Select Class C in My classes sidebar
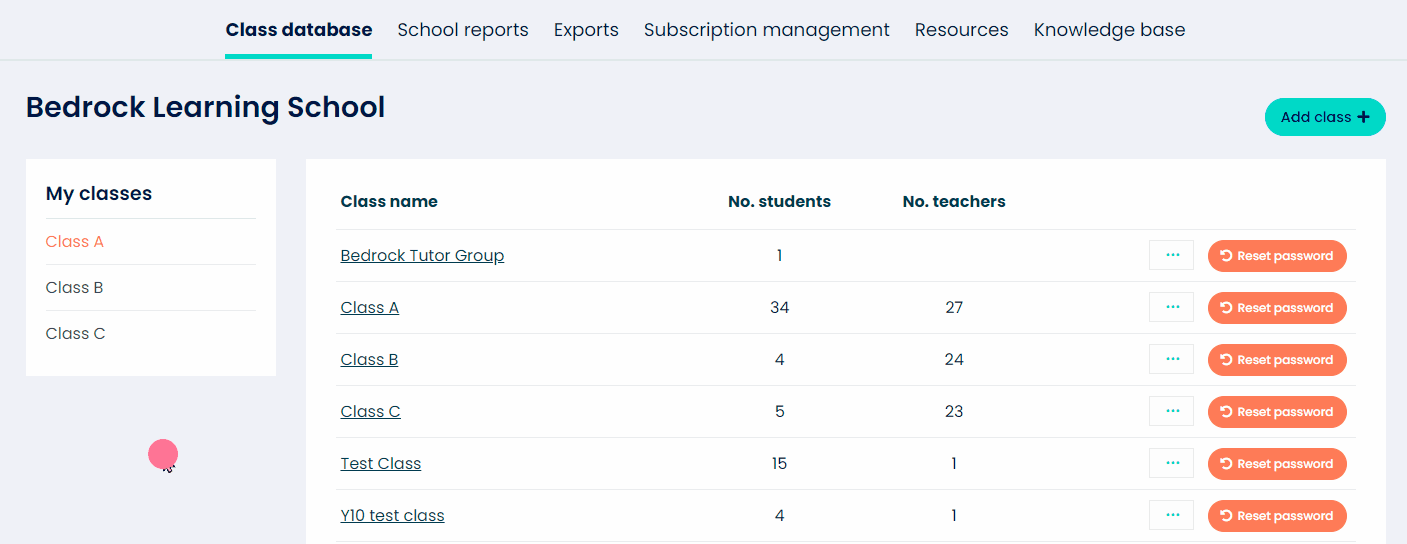The width and height of the screenshot is (1407, 544). [75, 334]
